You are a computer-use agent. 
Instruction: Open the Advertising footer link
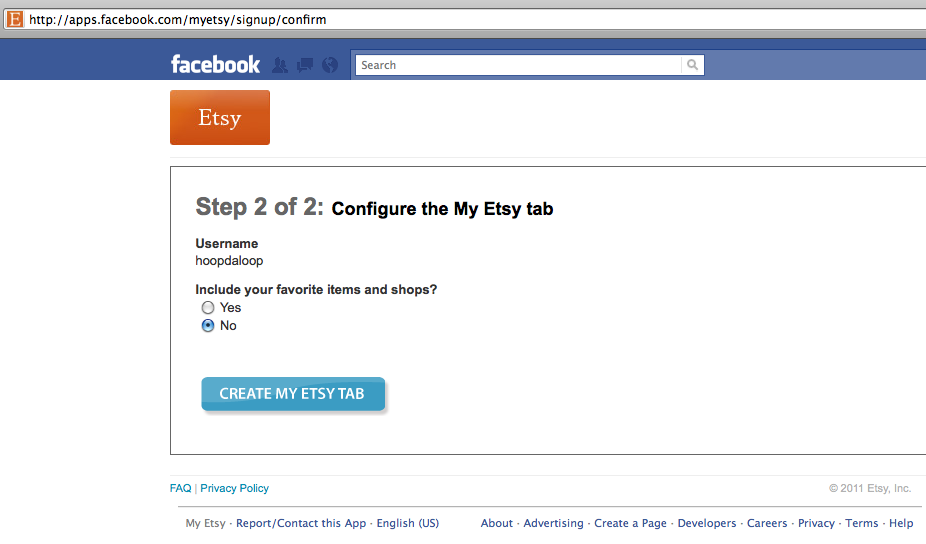(x=553, y=523)
